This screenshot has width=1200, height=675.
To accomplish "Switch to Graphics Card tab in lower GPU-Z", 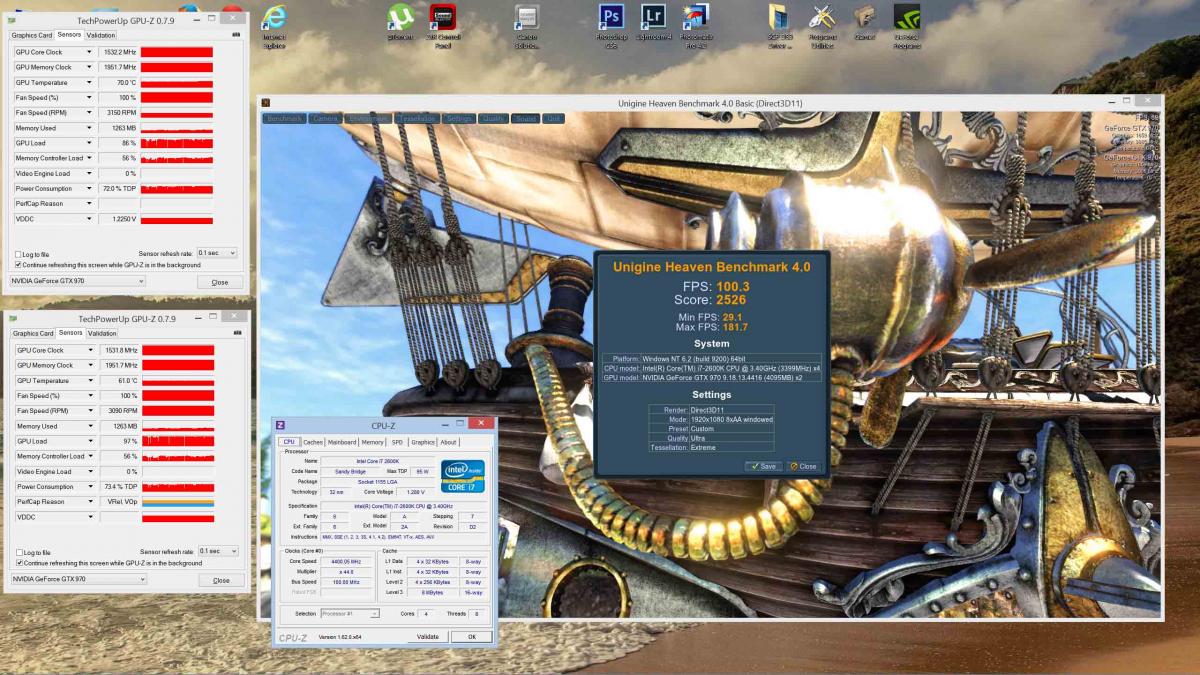I will point(33,333).
